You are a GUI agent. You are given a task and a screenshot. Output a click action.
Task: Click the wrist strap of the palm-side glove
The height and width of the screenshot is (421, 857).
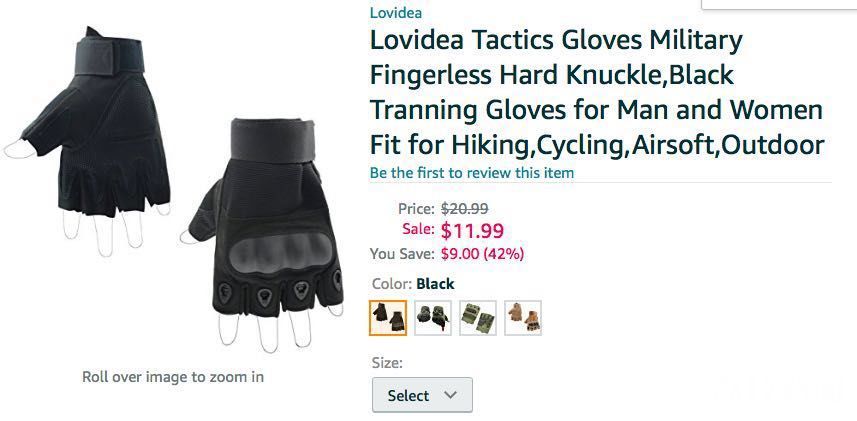tap(109, 56)
